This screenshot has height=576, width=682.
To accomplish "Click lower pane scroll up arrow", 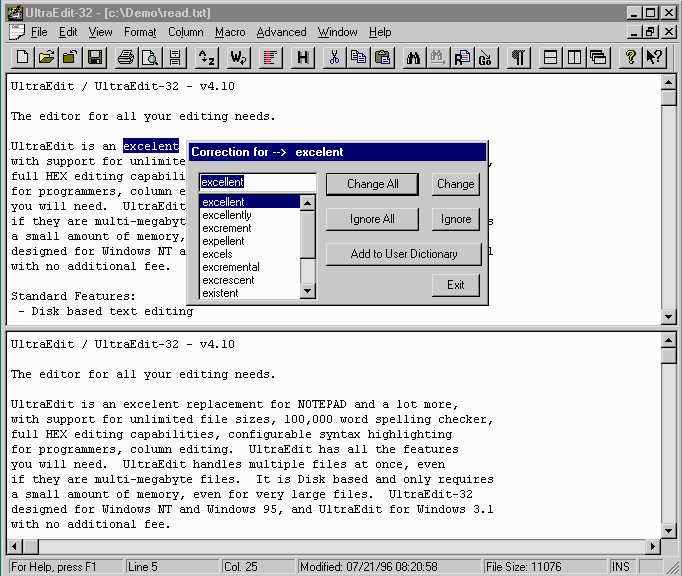I will (x=668, y=340).
